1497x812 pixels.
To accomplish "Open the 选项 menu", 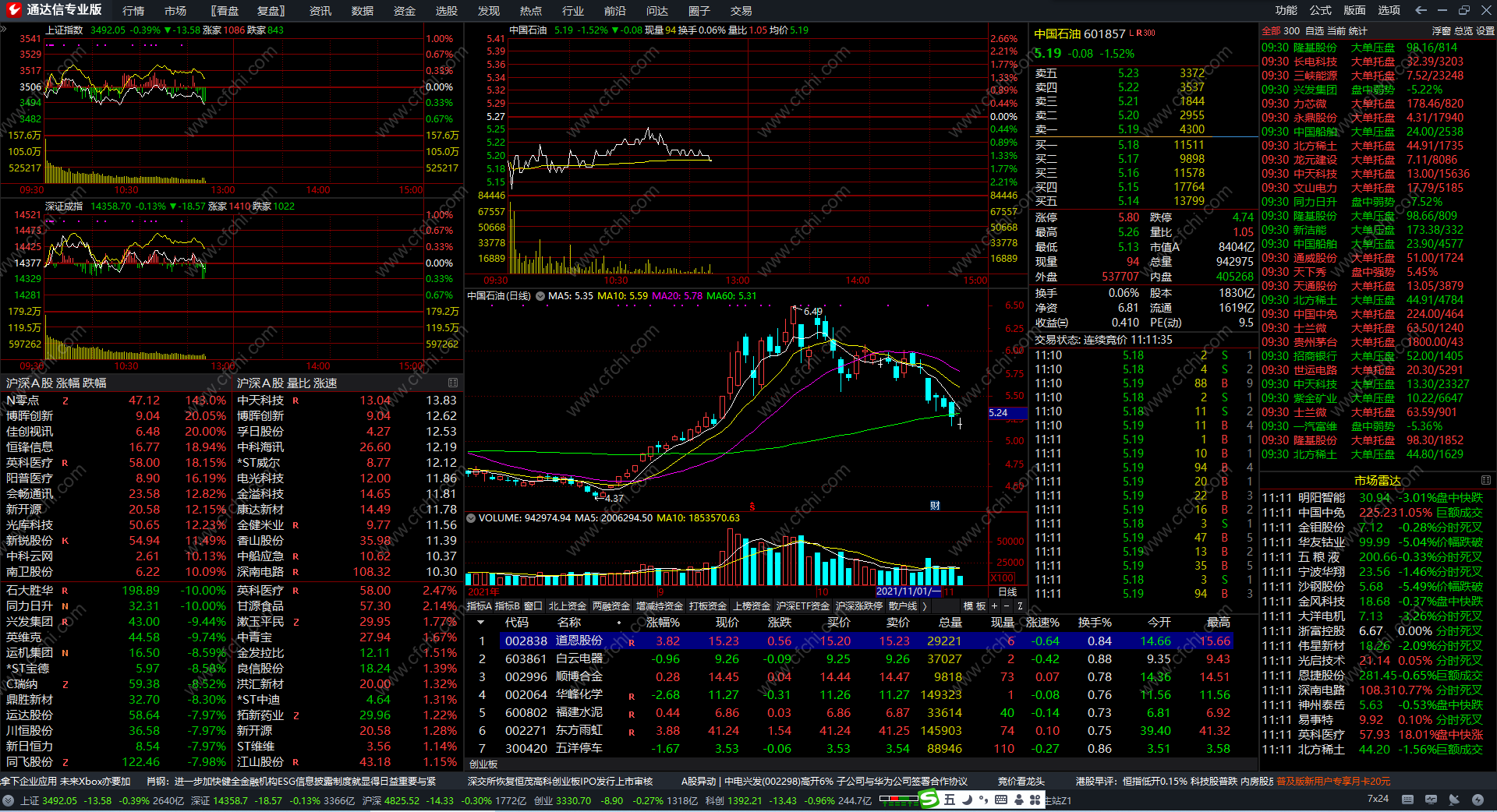I will (x=1389, y=10).
